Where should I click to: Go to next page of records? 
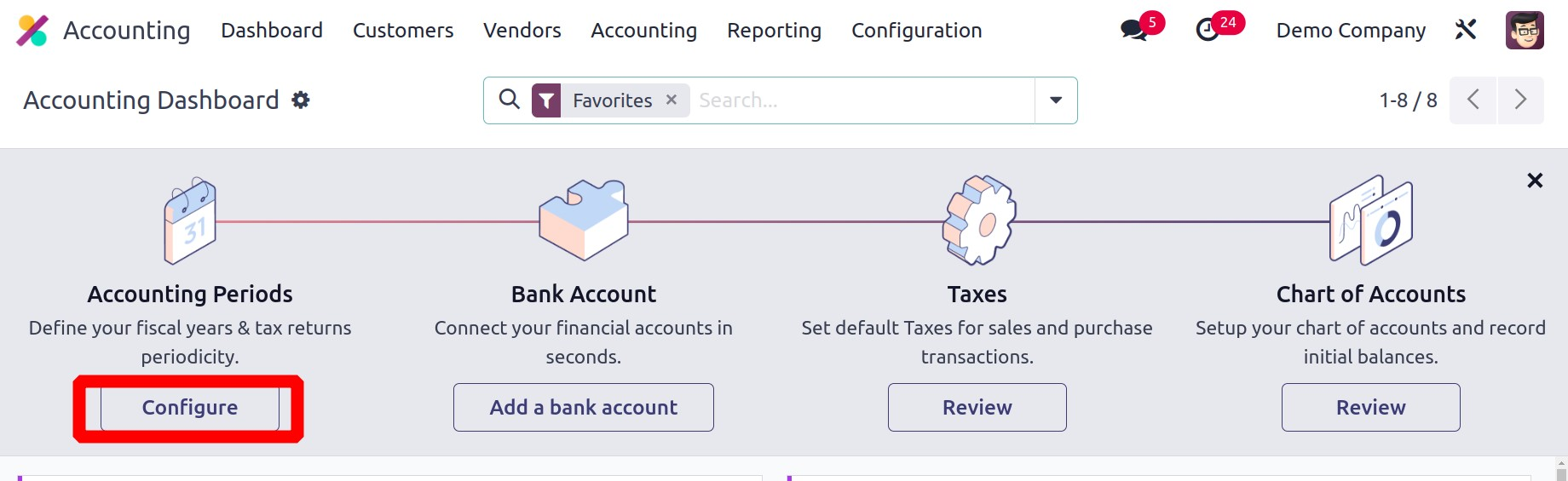click(1520, 100)
